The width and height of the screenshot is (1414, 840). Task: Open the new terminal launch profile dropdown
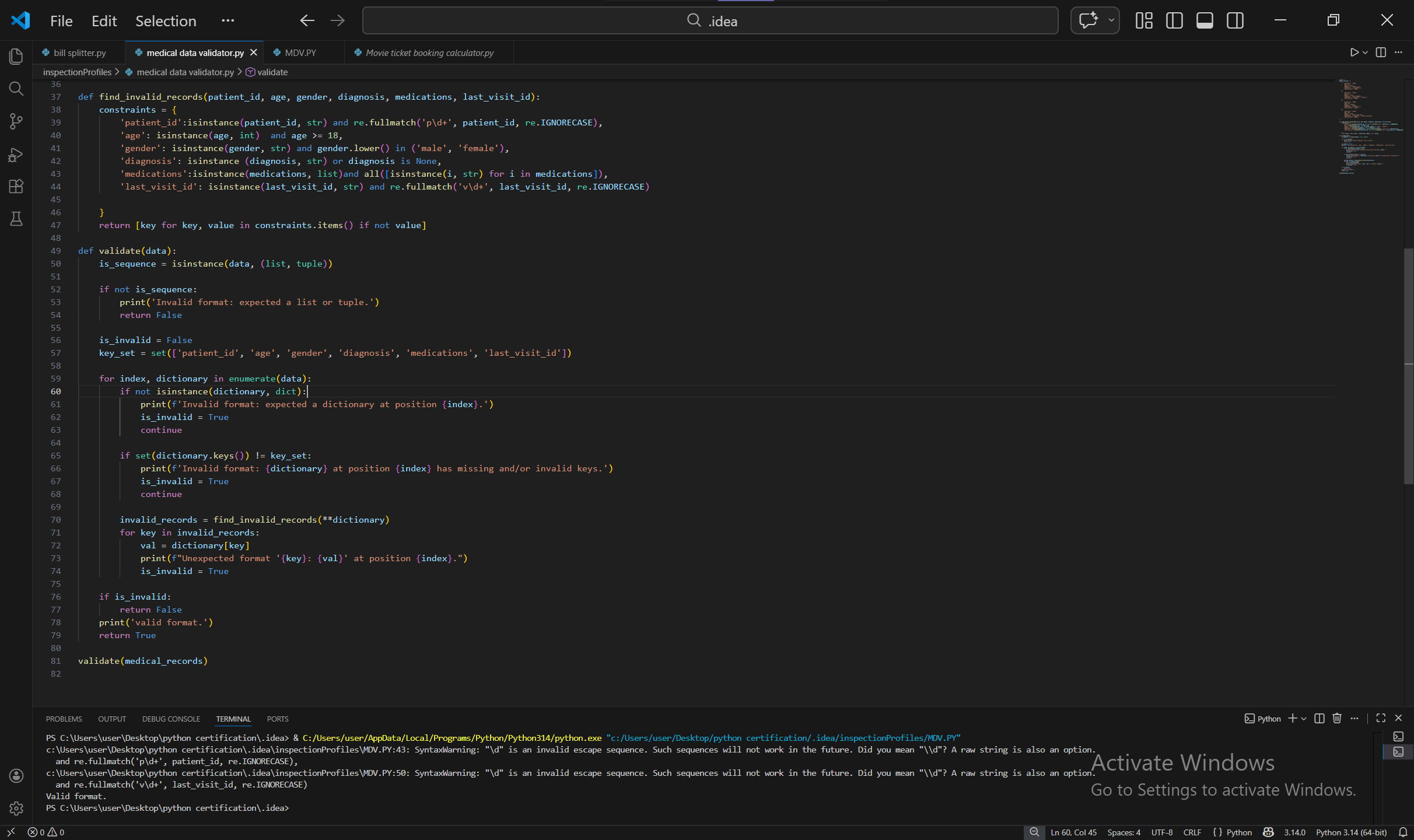click(x=1304, y=718)
